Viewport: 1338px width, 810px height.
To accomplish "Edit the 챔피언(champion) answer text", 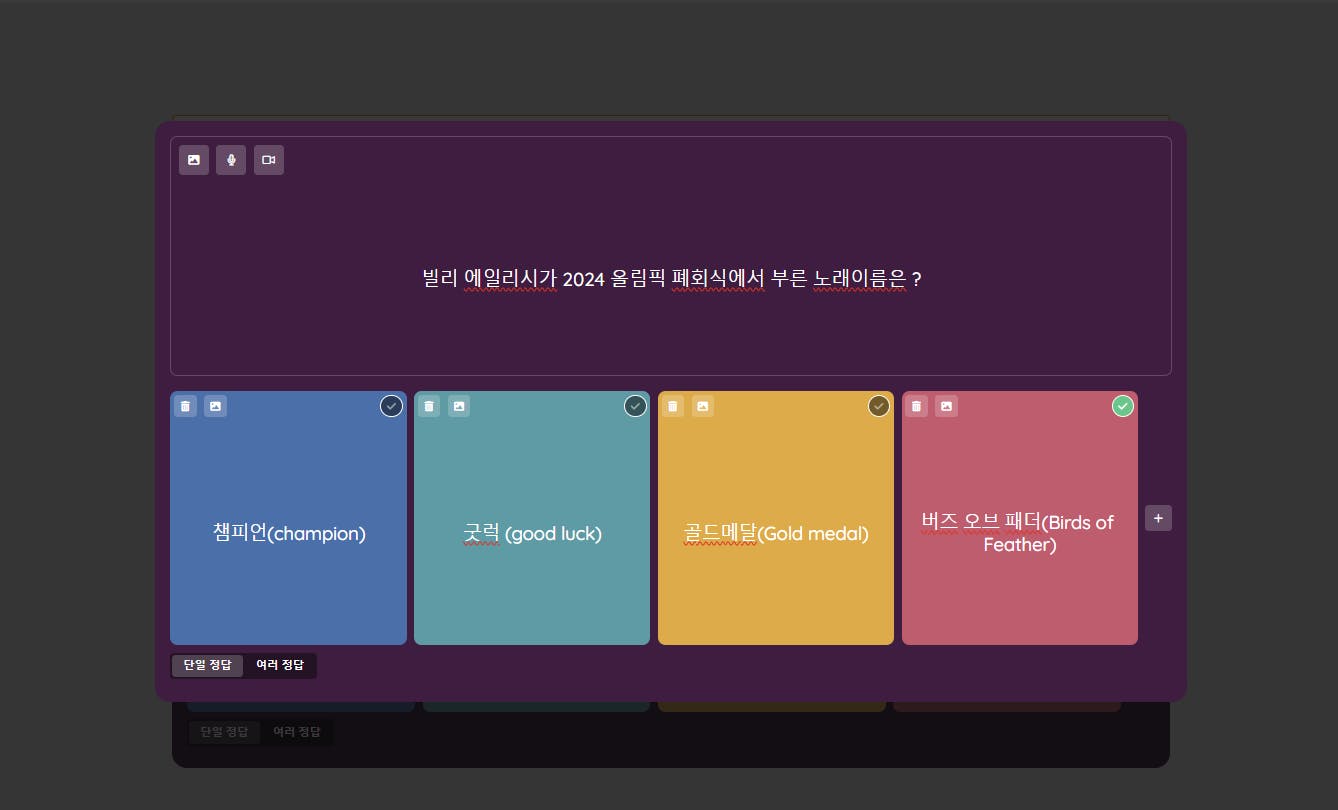I will 289,533.
